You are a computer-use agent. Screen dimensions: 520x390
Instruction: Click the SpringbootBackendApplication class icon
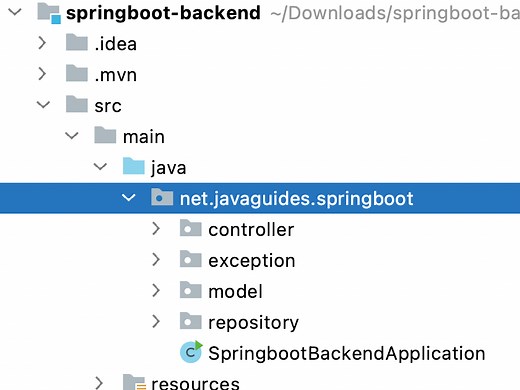[x=191, y=352]
